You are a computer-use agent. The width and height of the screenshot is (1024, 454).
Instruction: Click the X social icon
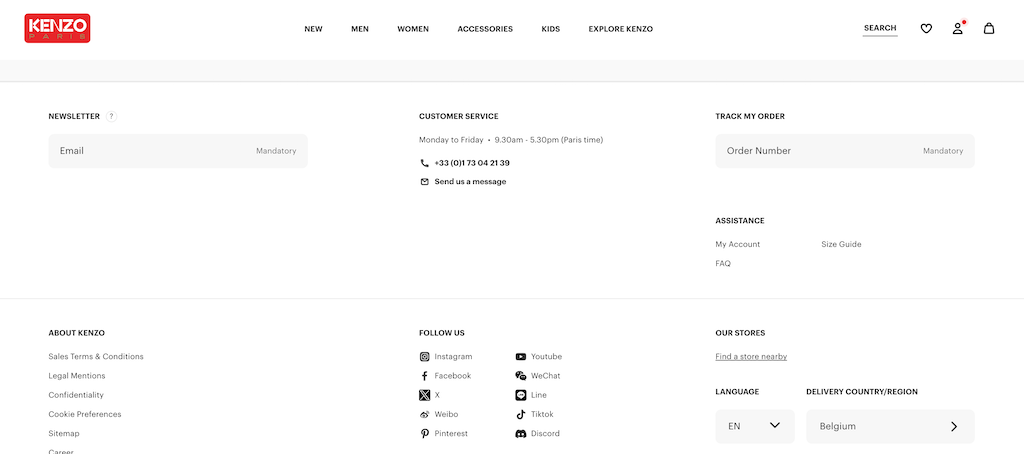[424, 395]
